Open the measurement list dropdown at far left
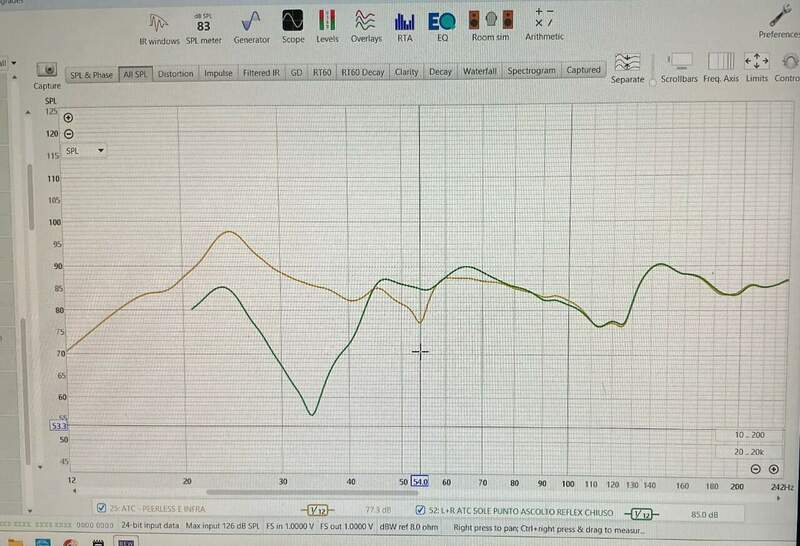 [9, 63]
